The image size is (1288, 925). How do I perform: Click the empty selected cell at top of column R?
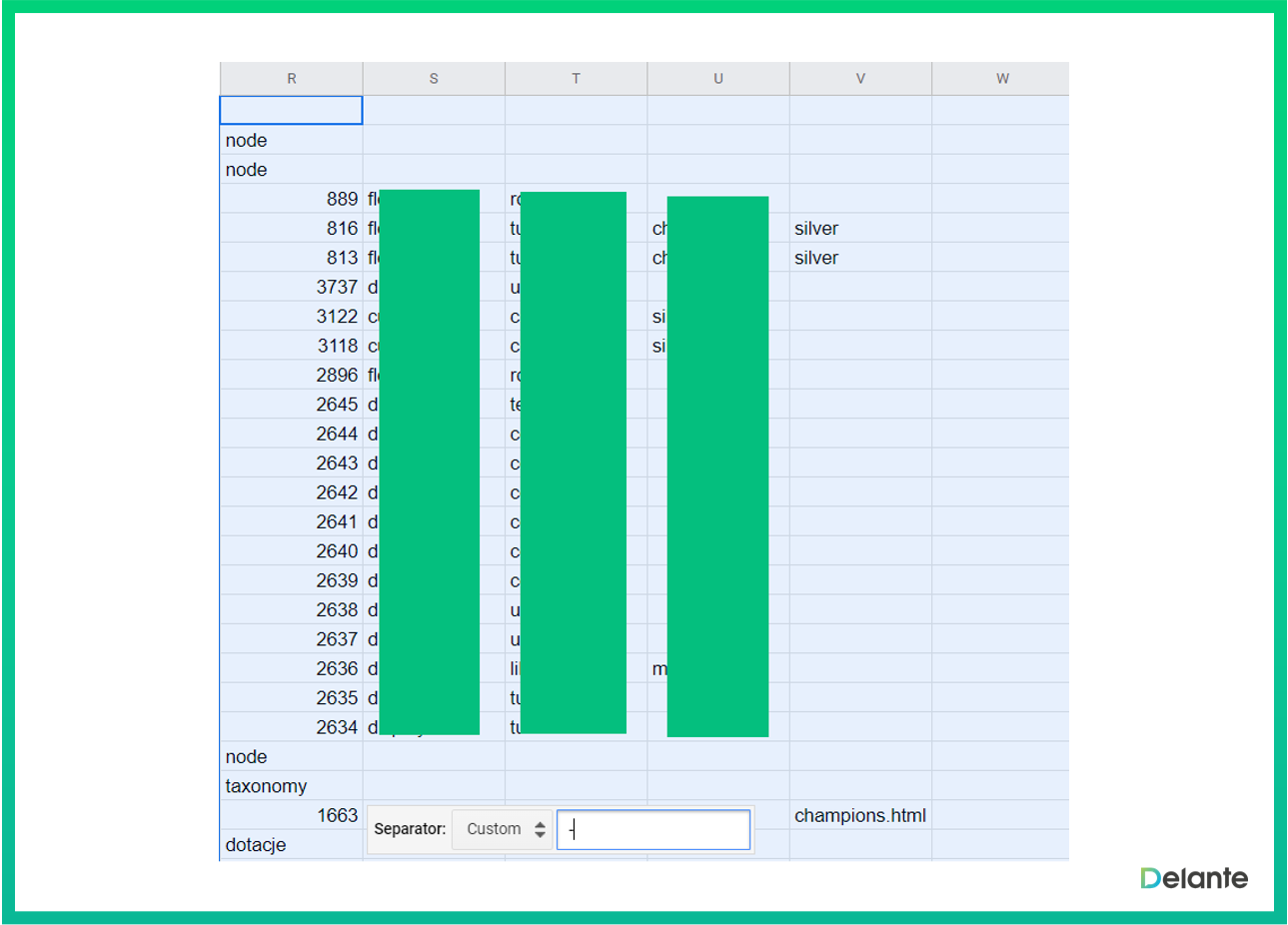pos(291,110)
